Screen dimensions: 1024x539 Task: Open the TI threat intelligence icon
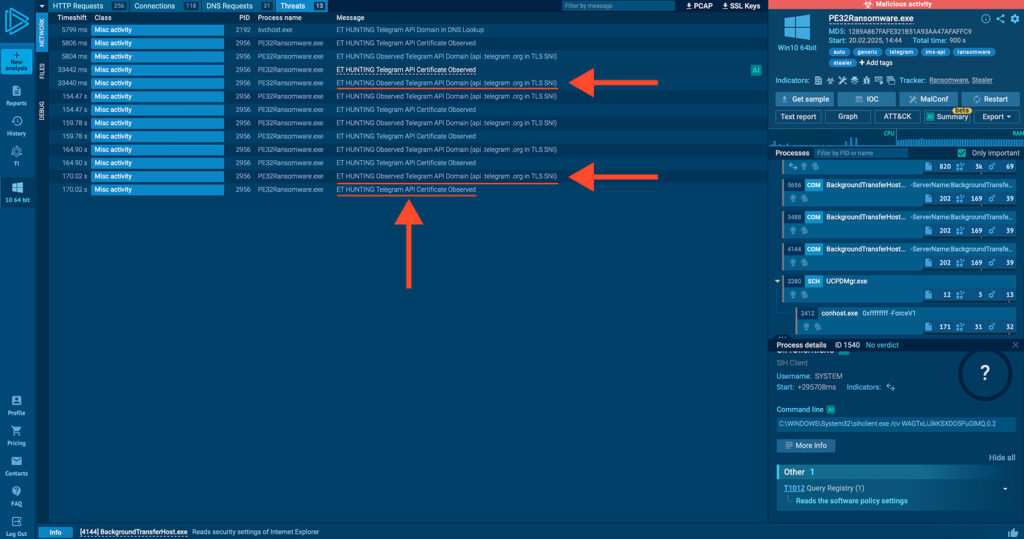(16, 155)
